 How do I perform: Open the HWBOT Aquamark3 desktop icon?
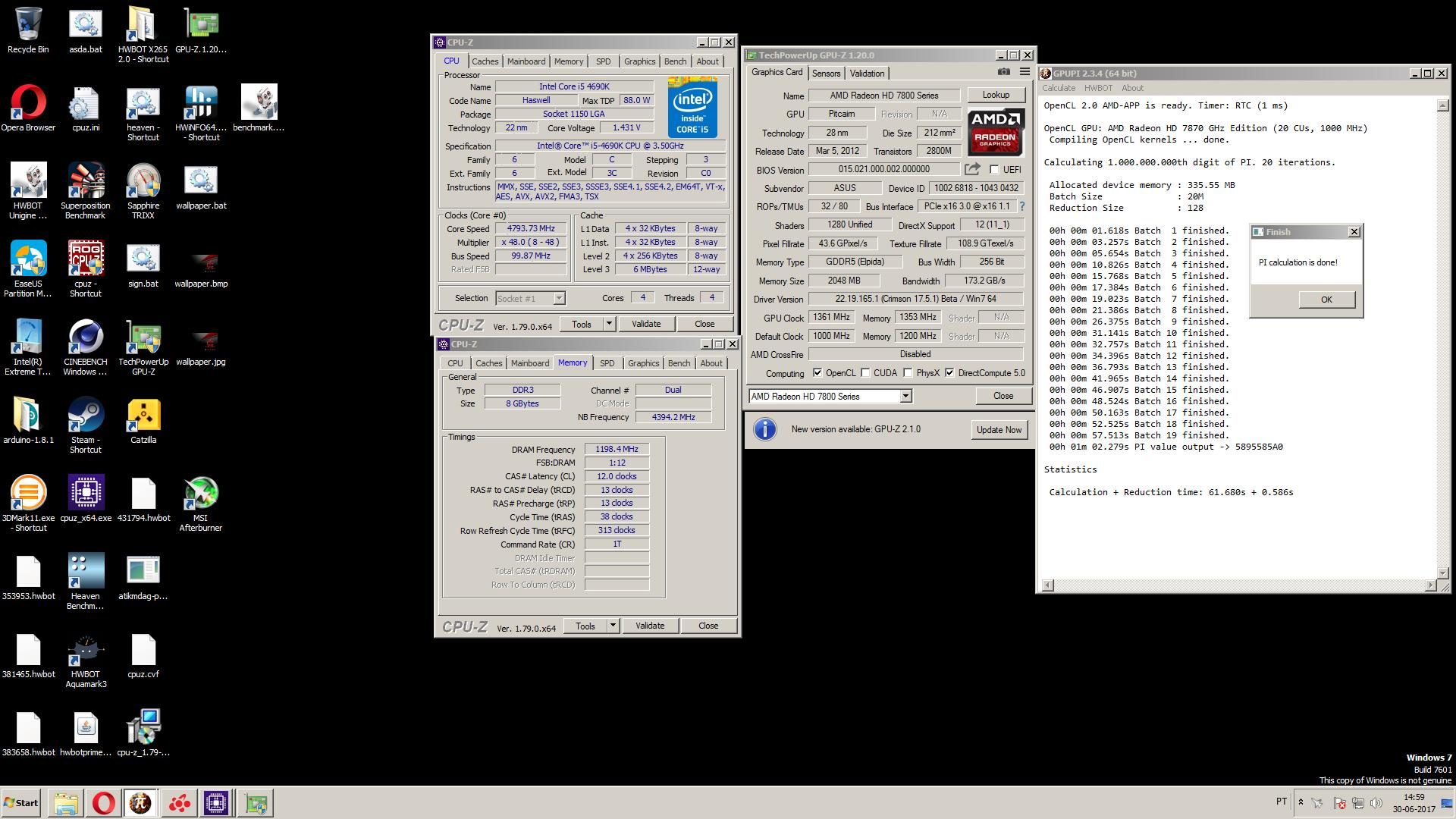point(86,660)
